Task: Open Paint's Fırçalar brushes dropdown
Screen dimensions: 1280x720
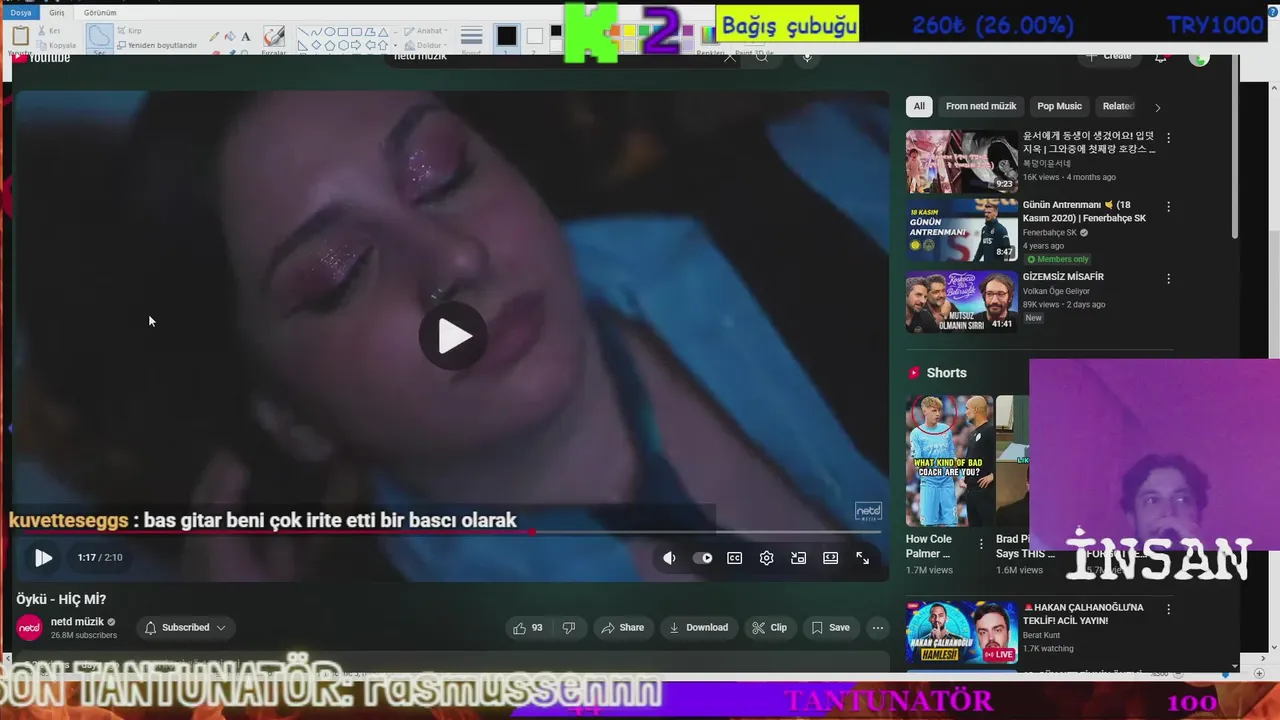Action: (x=274, y=39)
